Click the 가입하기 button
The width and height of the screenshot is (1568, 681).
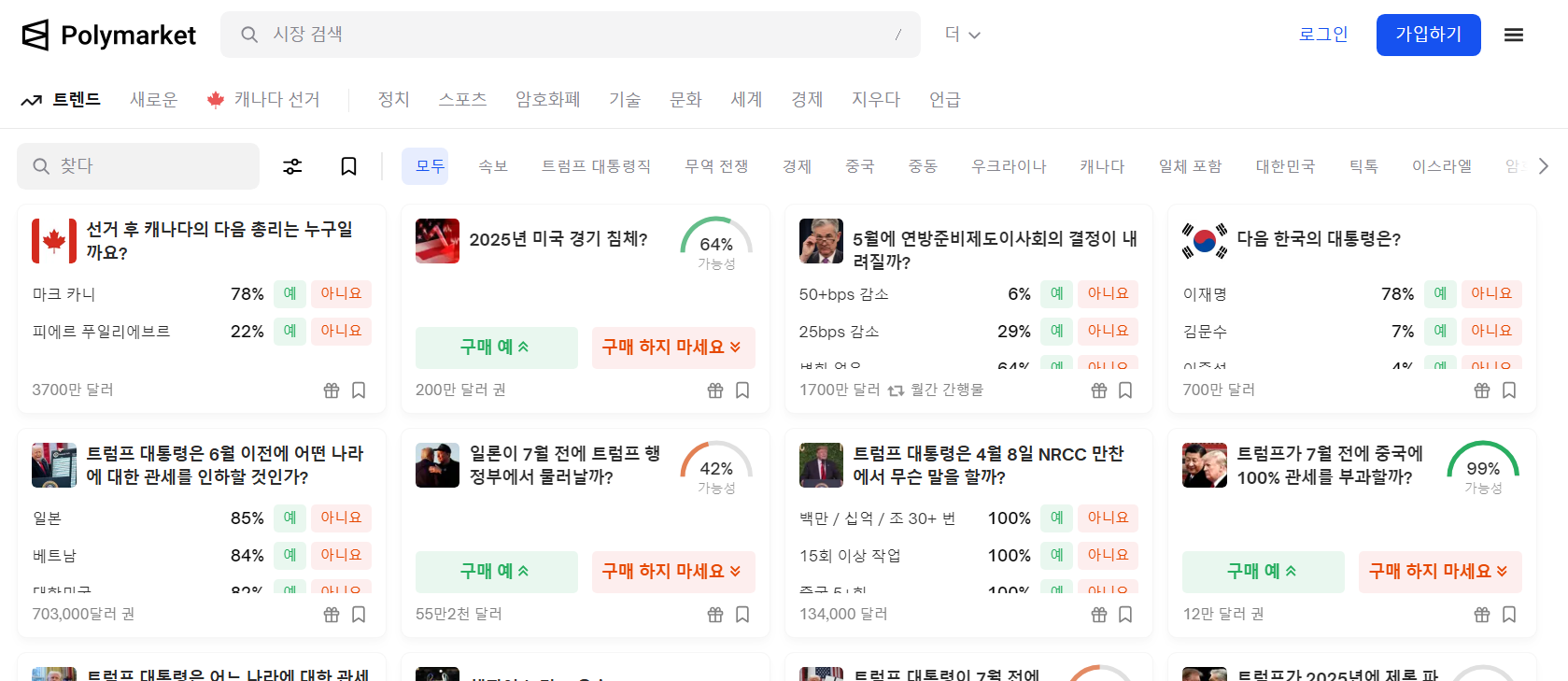point(1429,35)
